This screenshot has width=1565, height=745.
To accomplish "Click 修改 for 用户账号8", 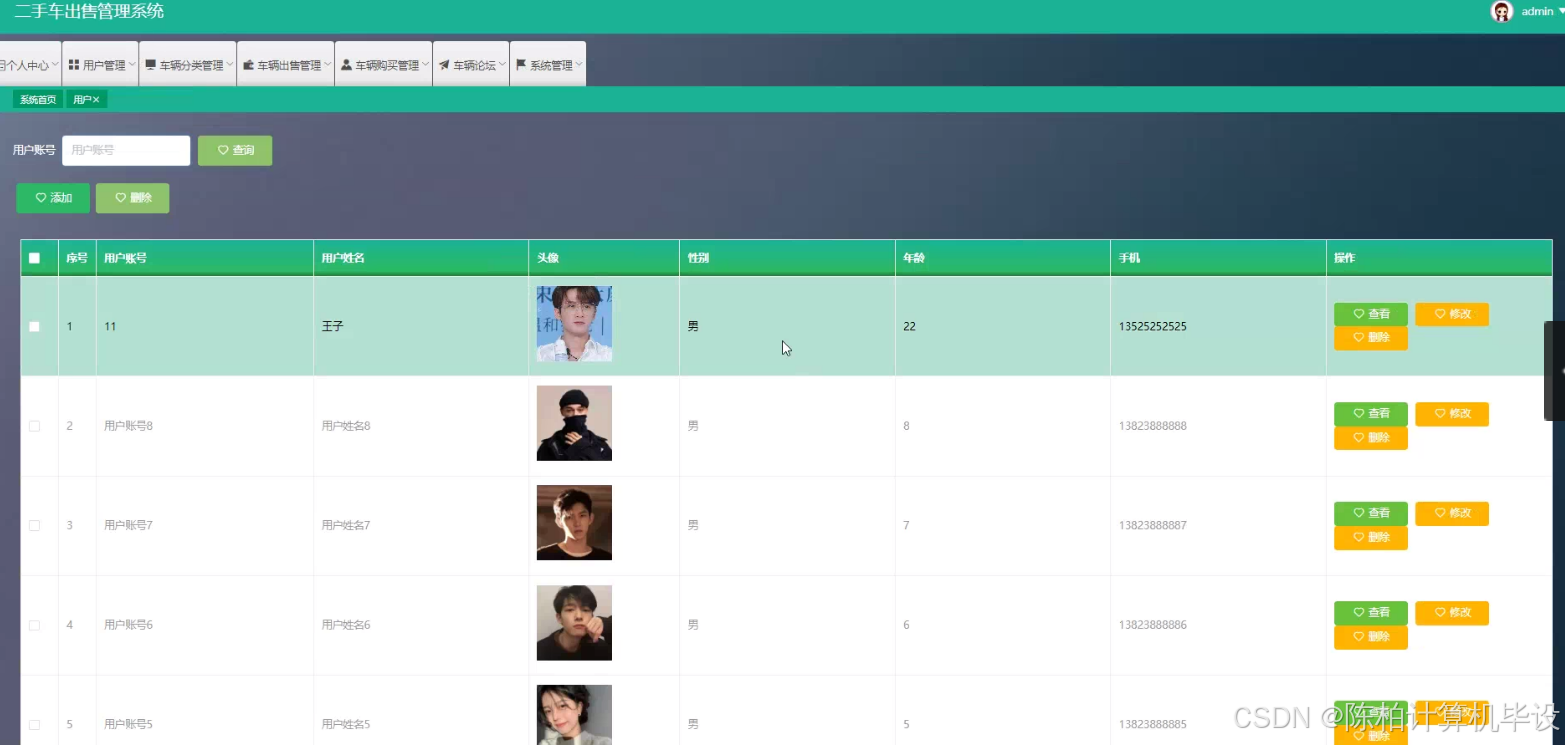I will coord(1452,414).
